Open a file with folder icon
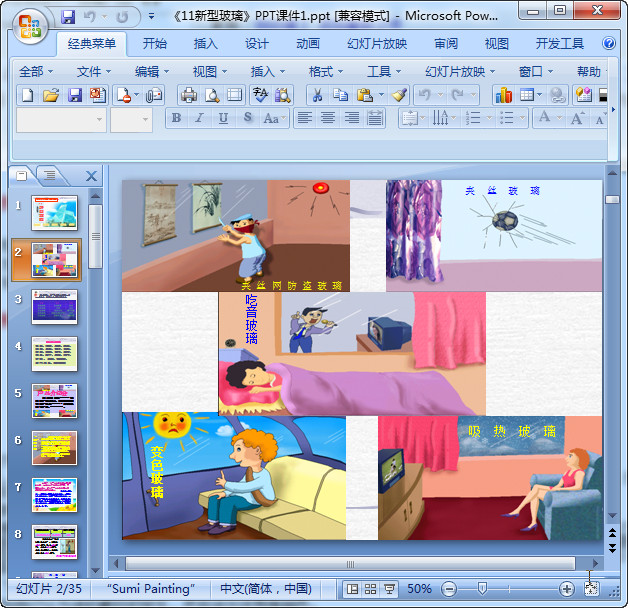Screen dimensions: 628x608 pos(51,95)
